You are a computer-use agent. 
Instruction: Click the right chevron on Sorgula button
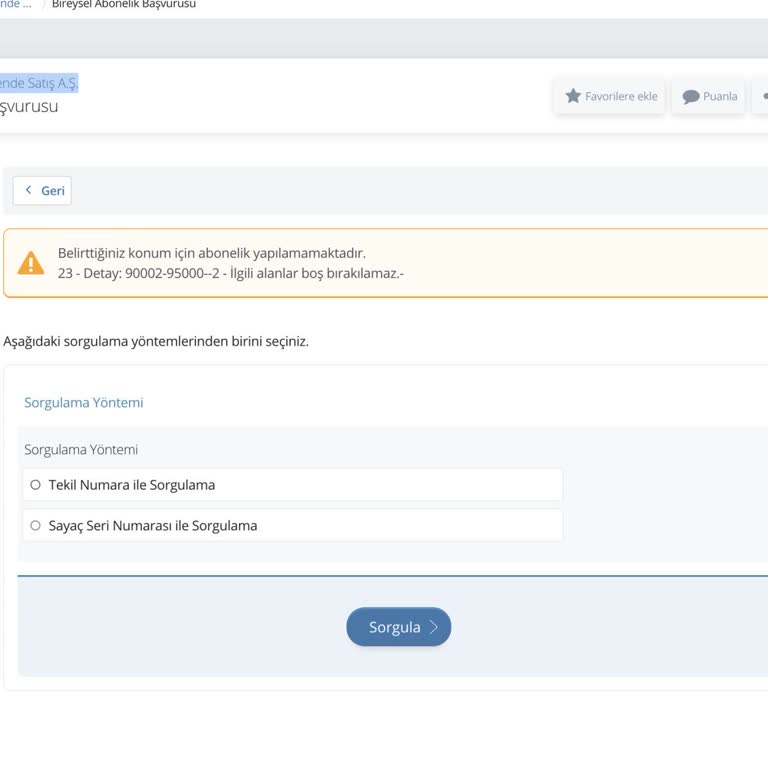coord(433,627)
